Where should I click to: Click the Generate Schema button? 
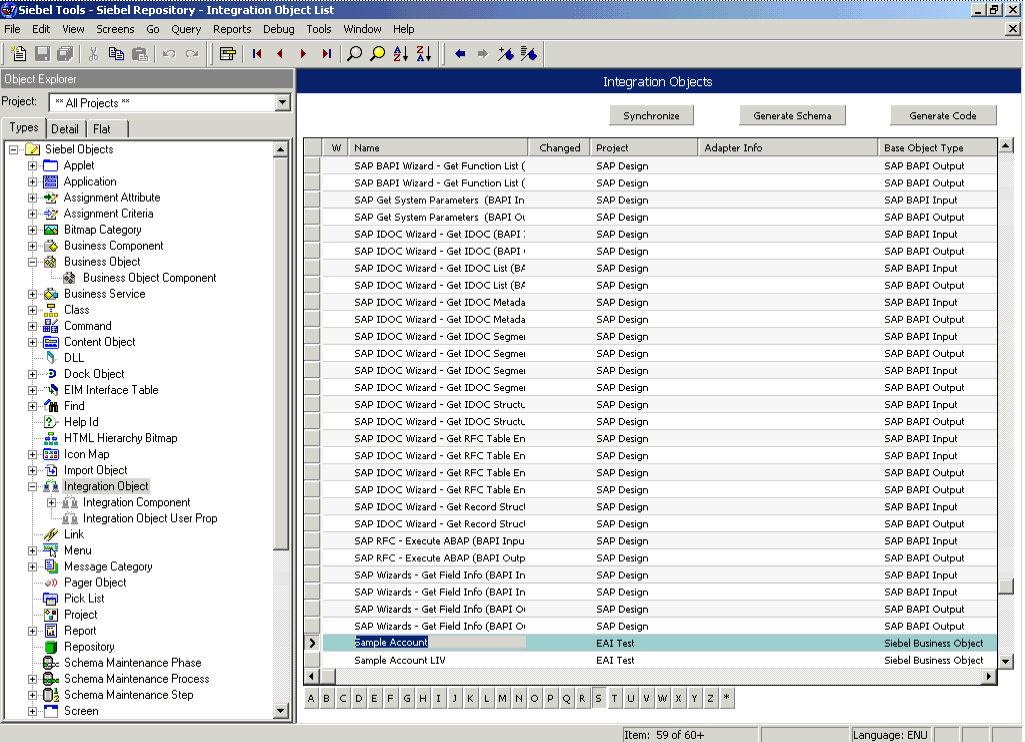click(792, 115)
